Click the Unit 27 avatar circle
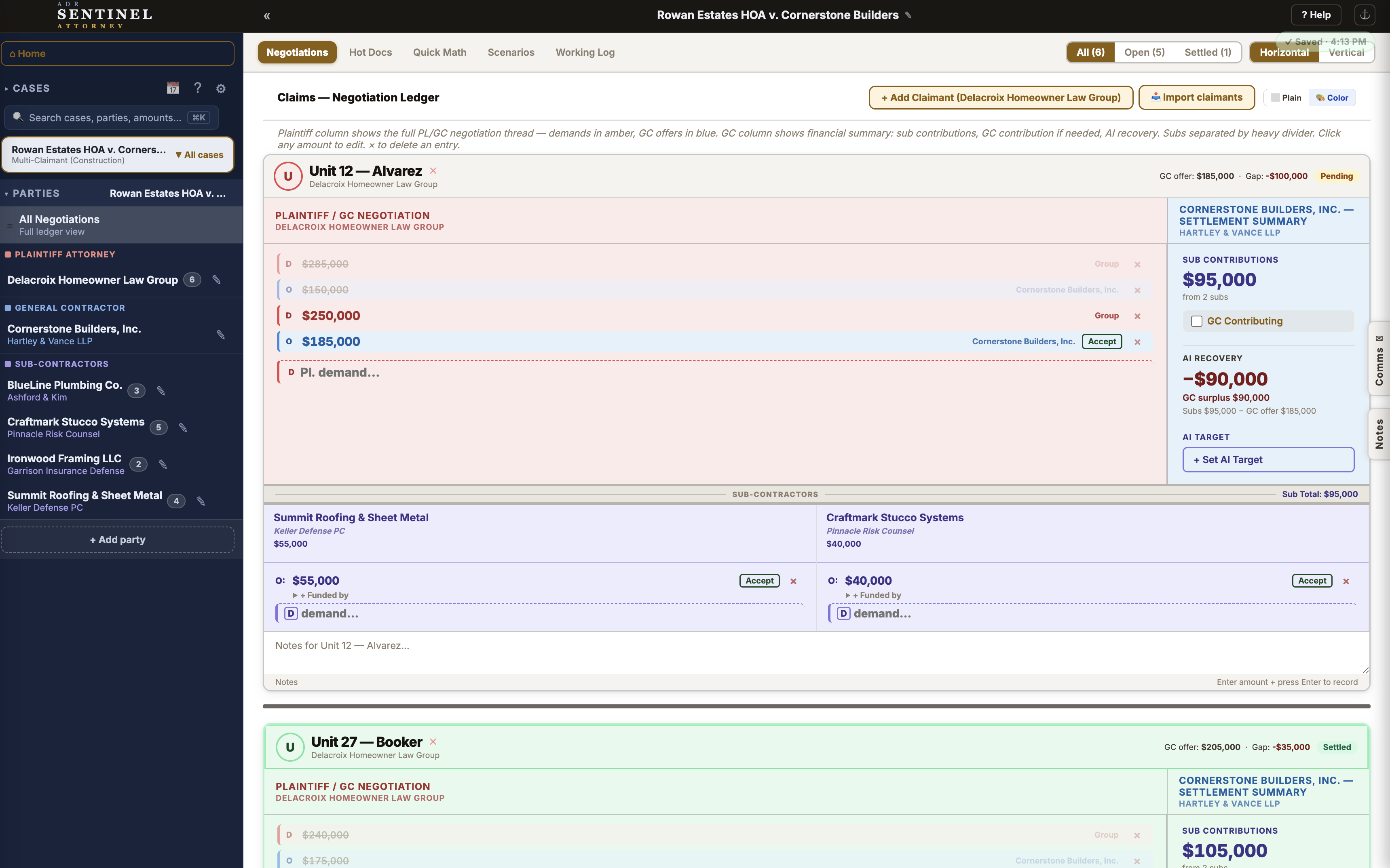The height and width of the screenshot is (868, 1390). tap(290, 748)
